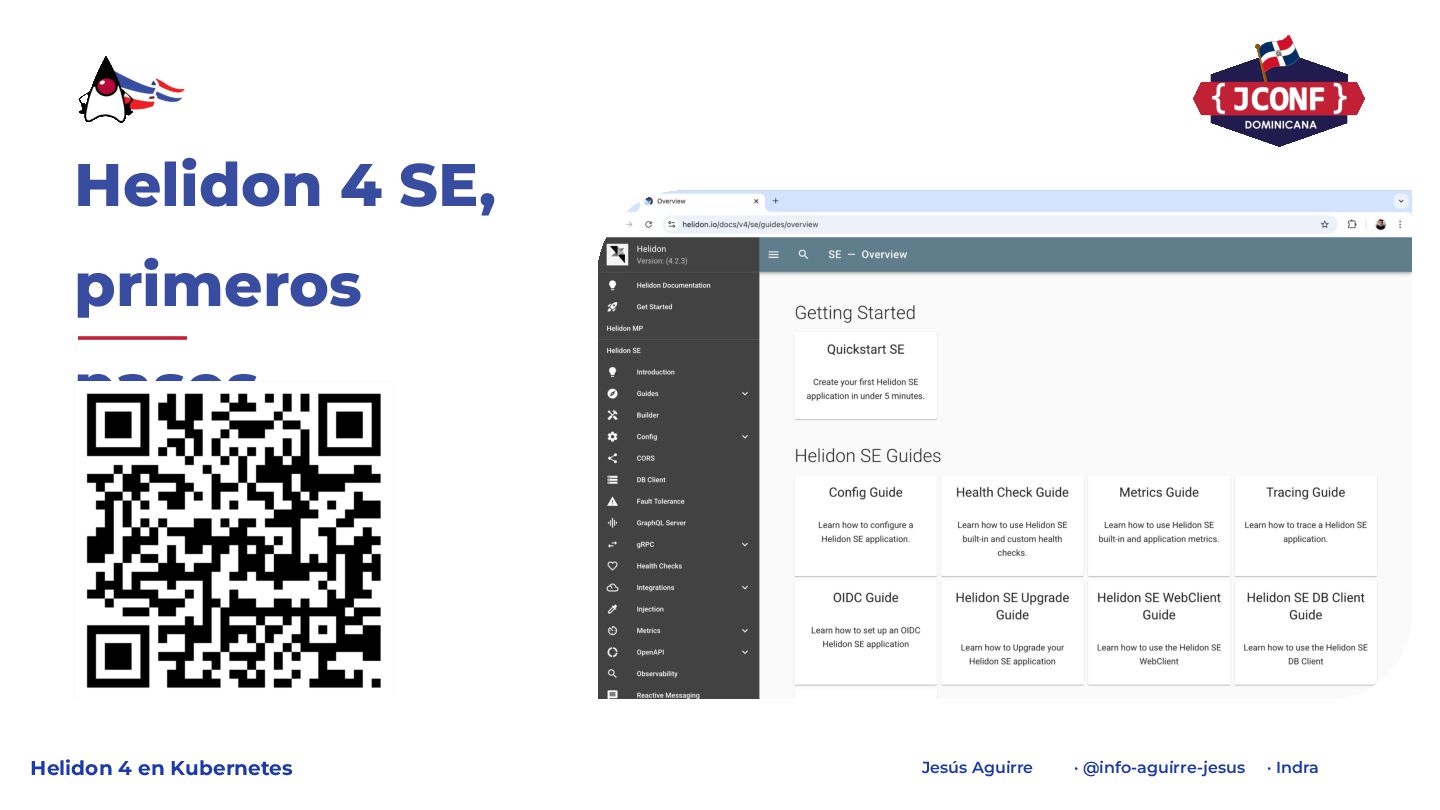This screenshot has width=1440, height=810.
Task: Click the 'Jesús Aguirre' footer name
Action: [x=977, y=768]
